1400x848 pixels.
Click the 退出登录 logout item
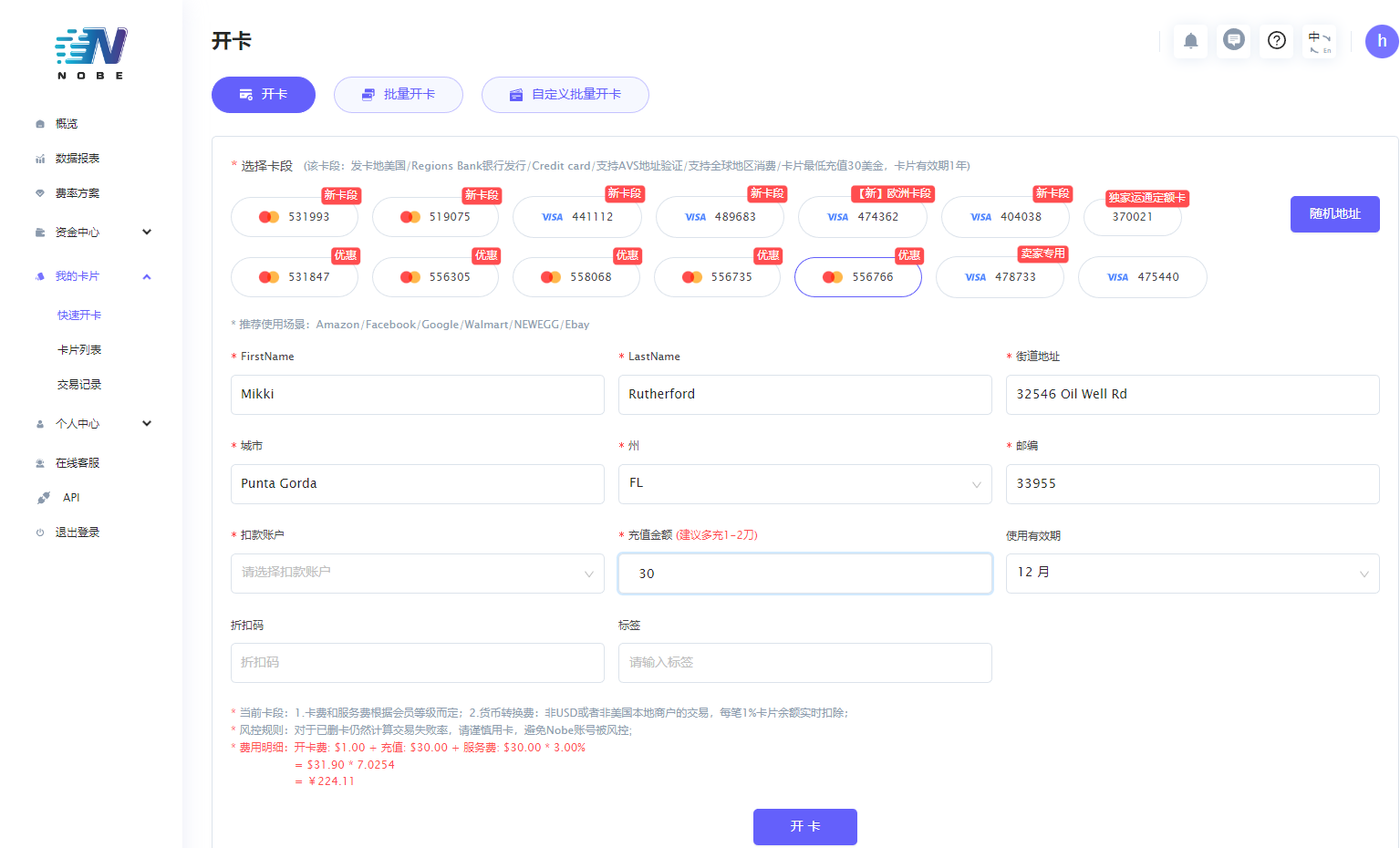tap(77, 533)
